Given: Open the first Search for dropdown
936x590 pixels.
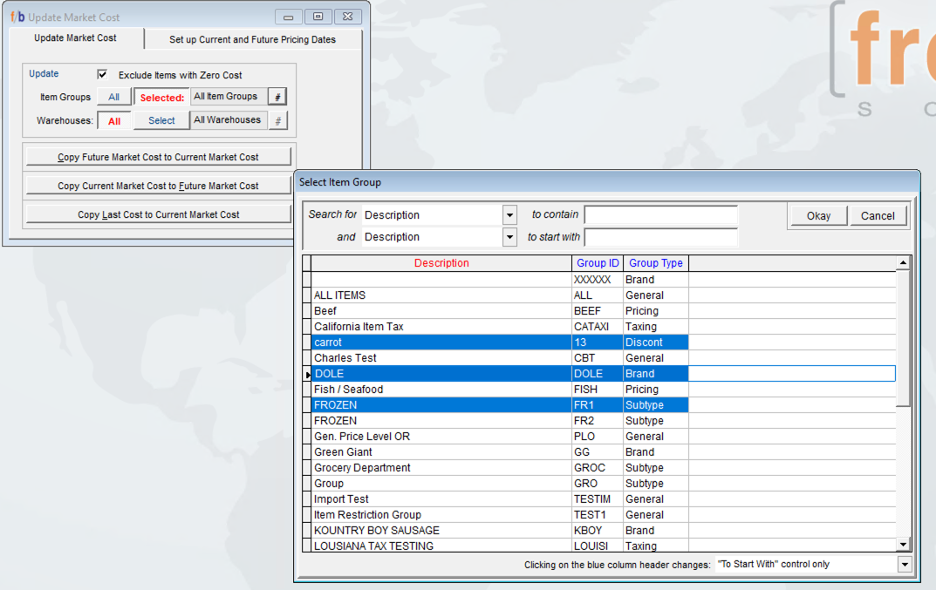Looking at the screenshot, I should tap(509, 215).
